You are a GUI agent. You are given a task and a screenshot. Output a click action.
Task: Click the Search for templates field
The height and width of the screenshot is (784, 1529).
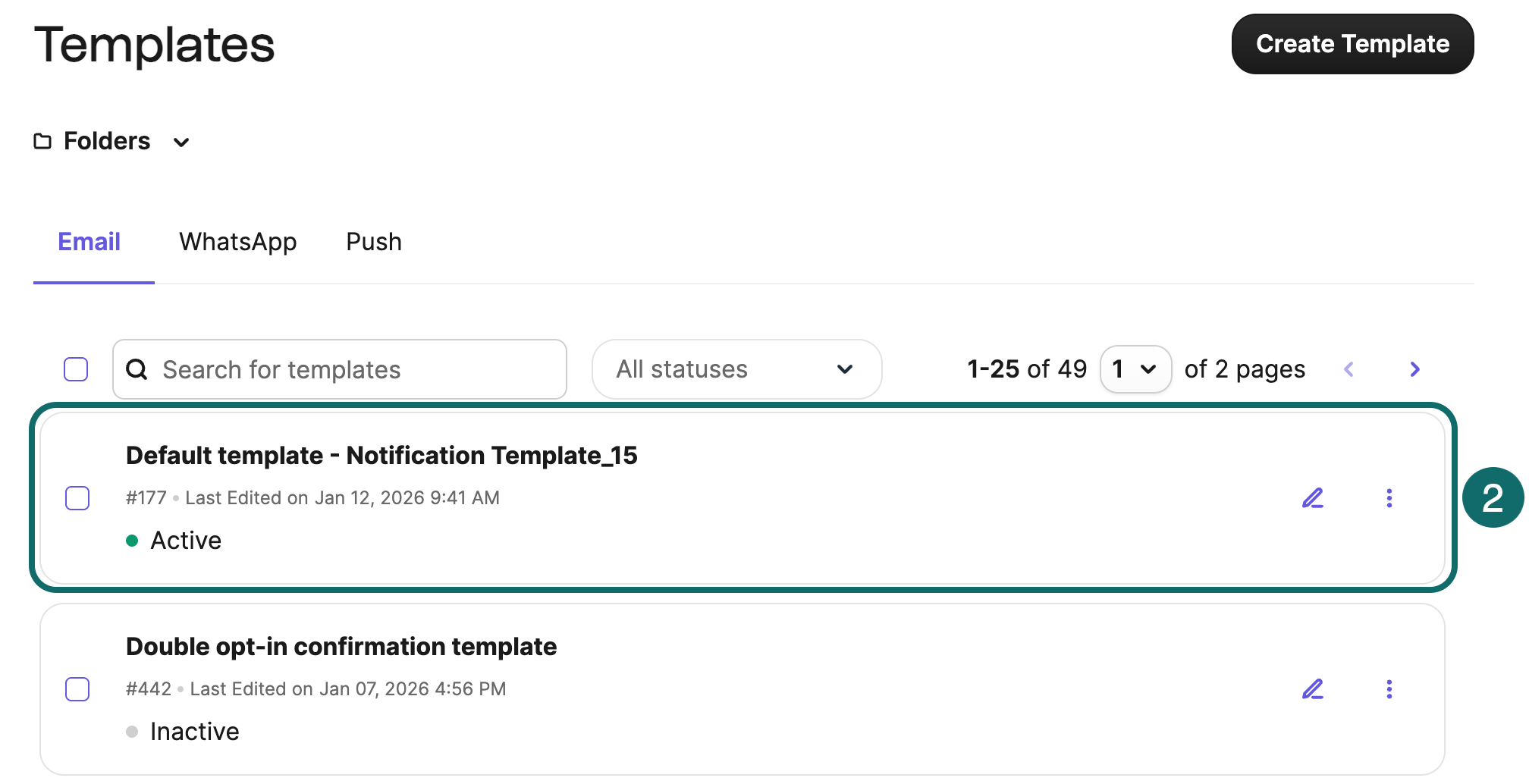point(356,369)
